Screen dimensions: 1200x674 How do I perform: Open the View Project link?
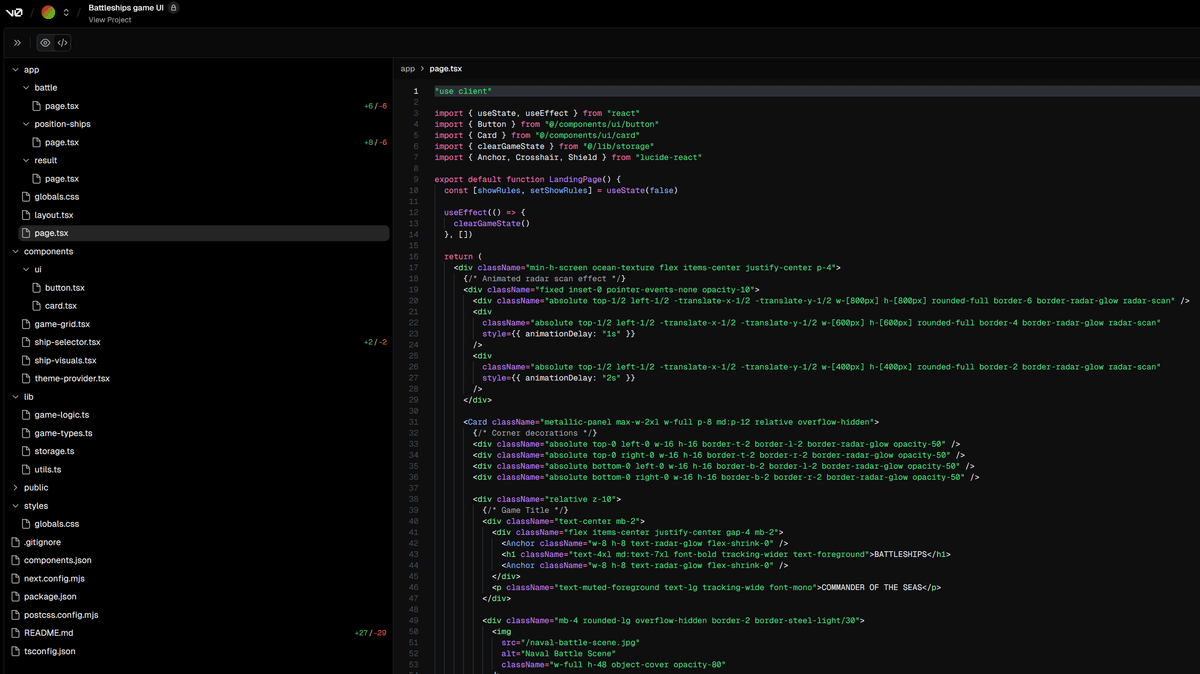109,20
